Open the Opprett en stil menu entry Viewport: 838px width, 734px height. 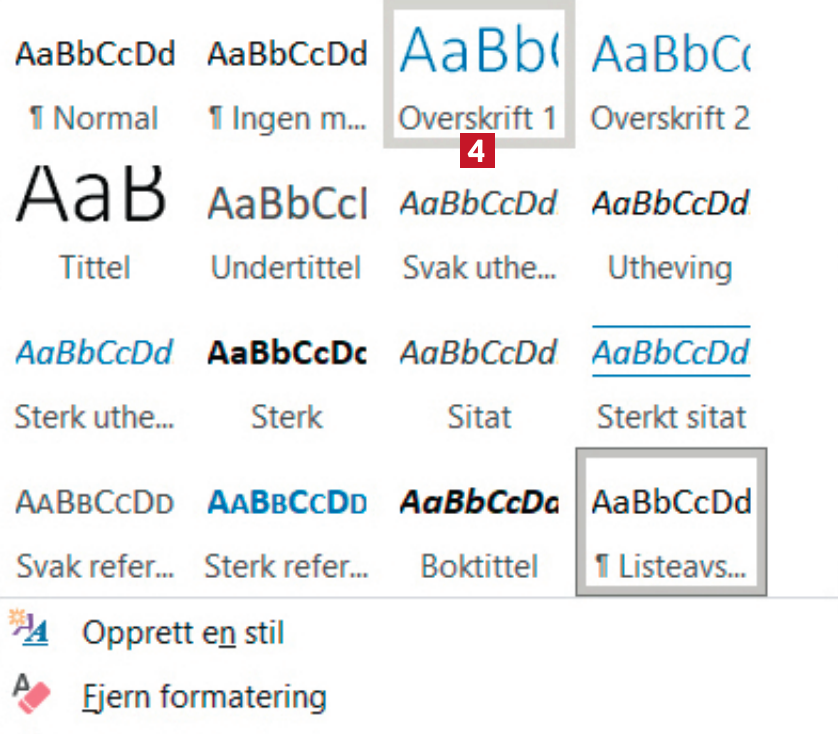point(183,633)
